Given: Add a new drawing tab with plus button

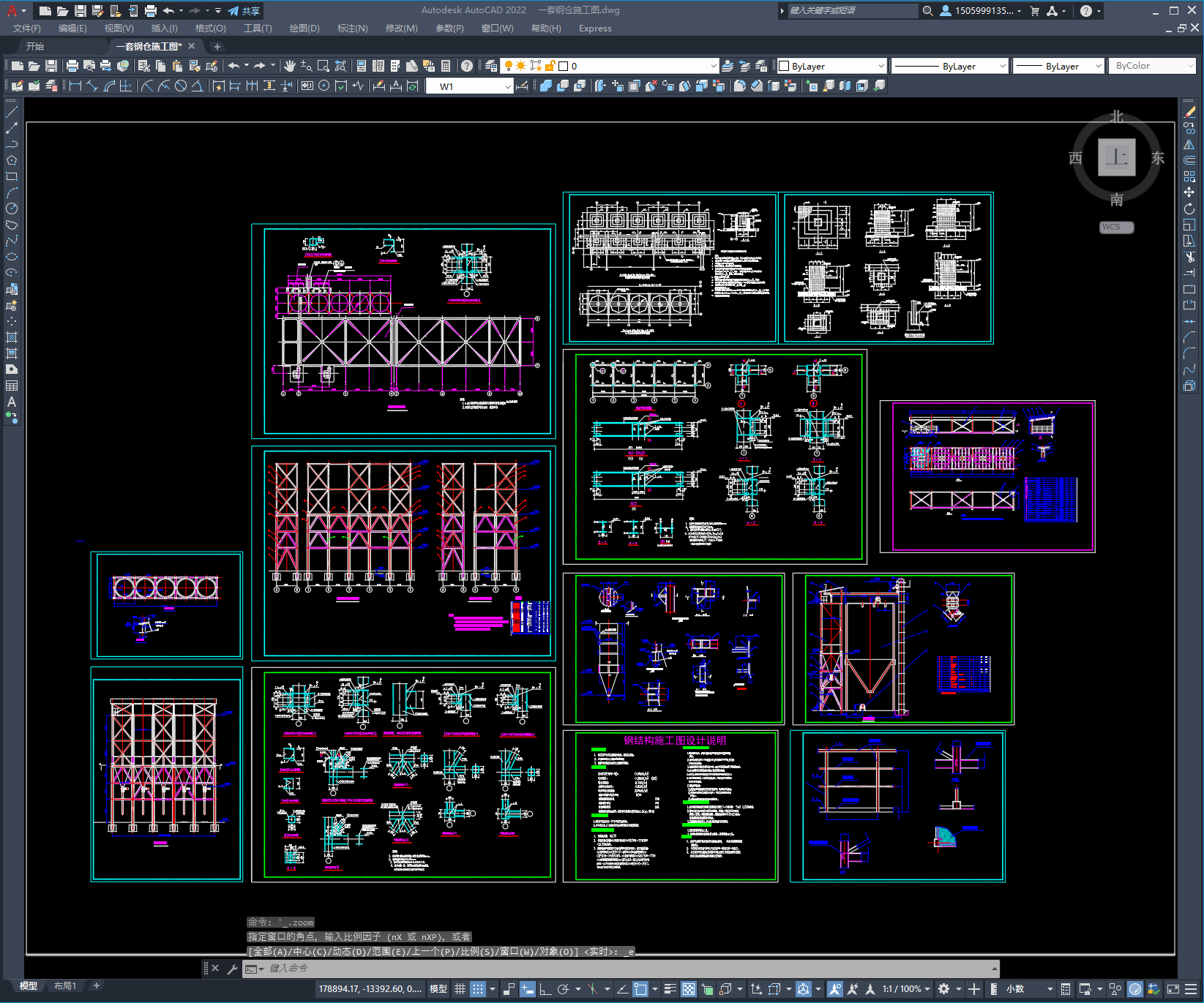Looking at the screenshot, I should [x=217, y=46].
